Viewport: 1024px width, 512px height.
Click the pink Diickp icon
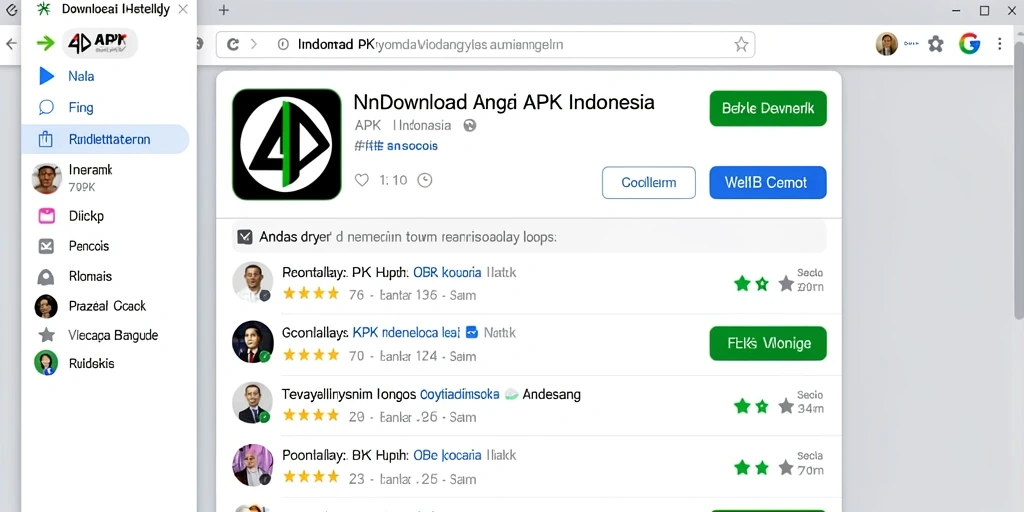[46, 216]
